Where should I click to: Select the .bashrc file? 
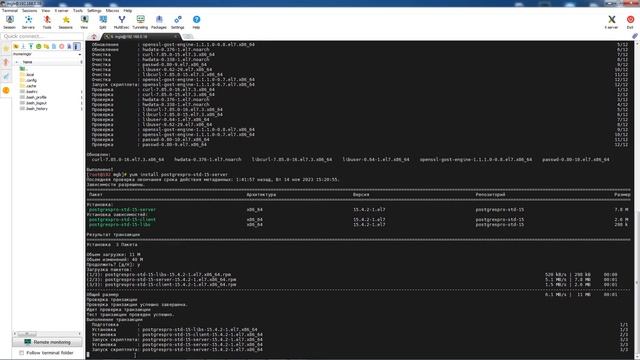point(29,92)
